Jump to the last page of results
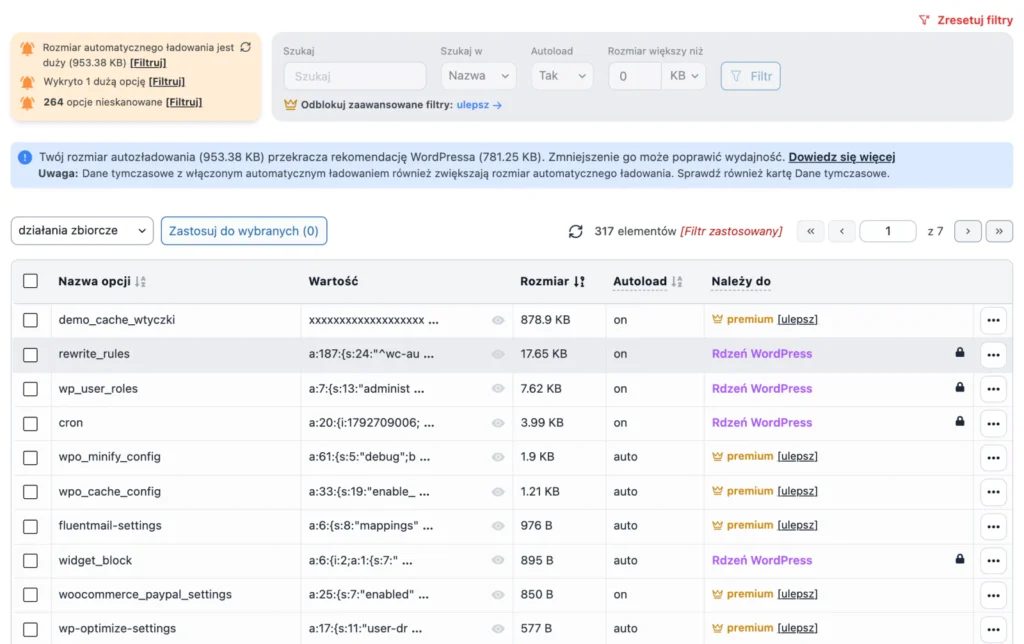The width and height of the screenshot is (1024, 644). [999, 231]
